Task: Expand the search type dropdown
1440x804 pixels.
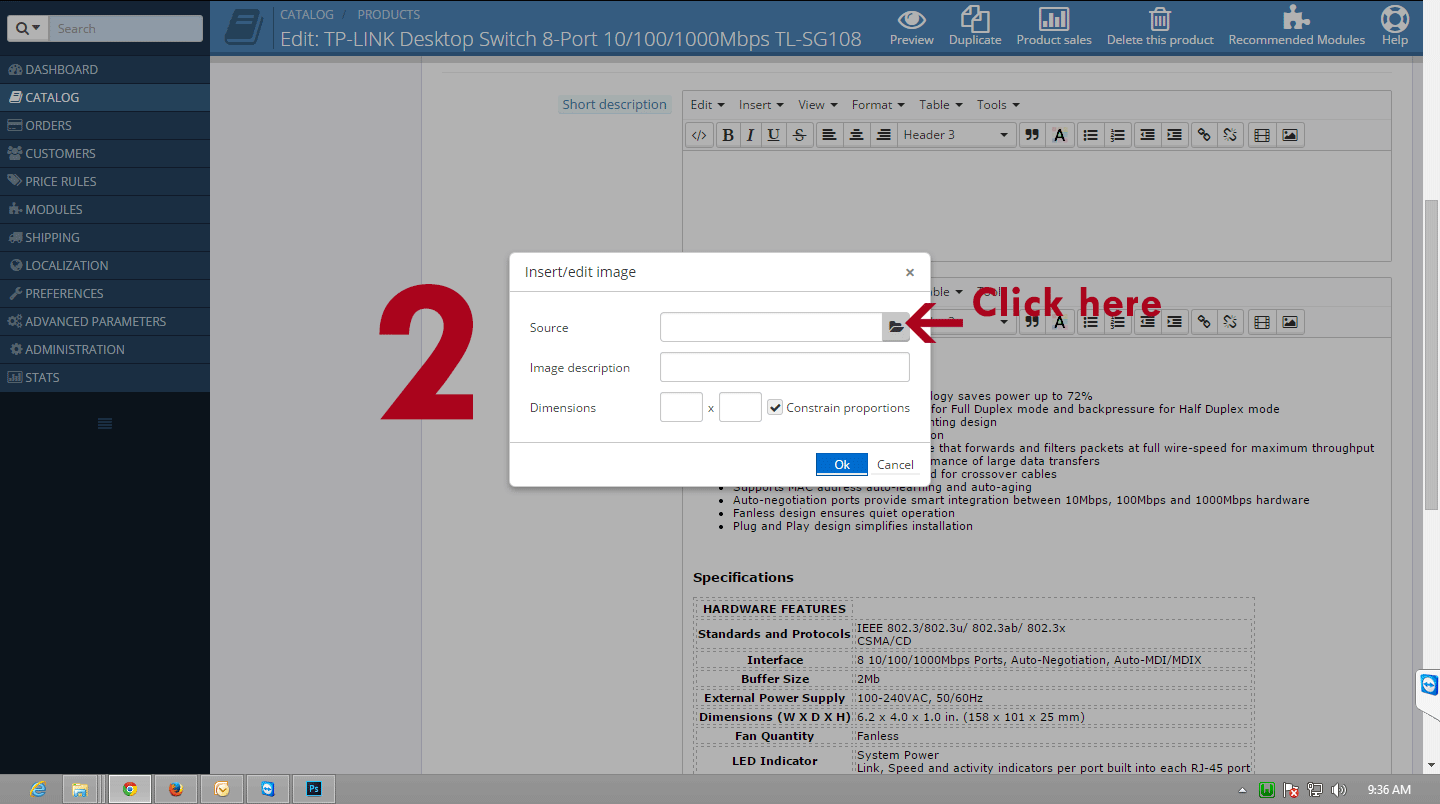Action: point(28,28)
